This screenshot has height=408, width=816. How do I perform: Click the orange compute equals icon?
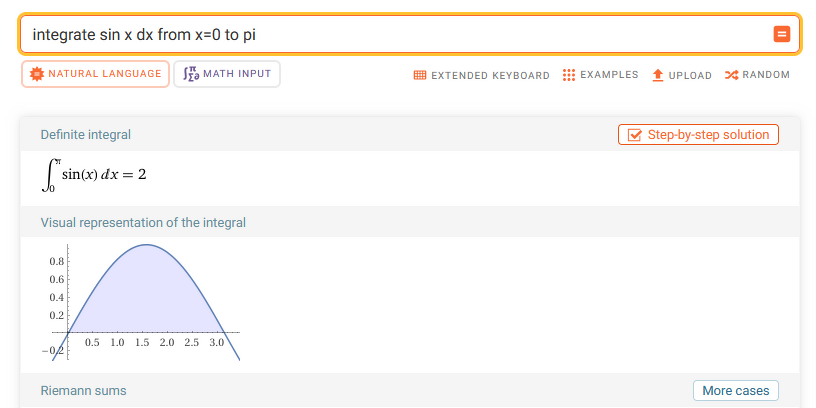[x=782, y=35]
